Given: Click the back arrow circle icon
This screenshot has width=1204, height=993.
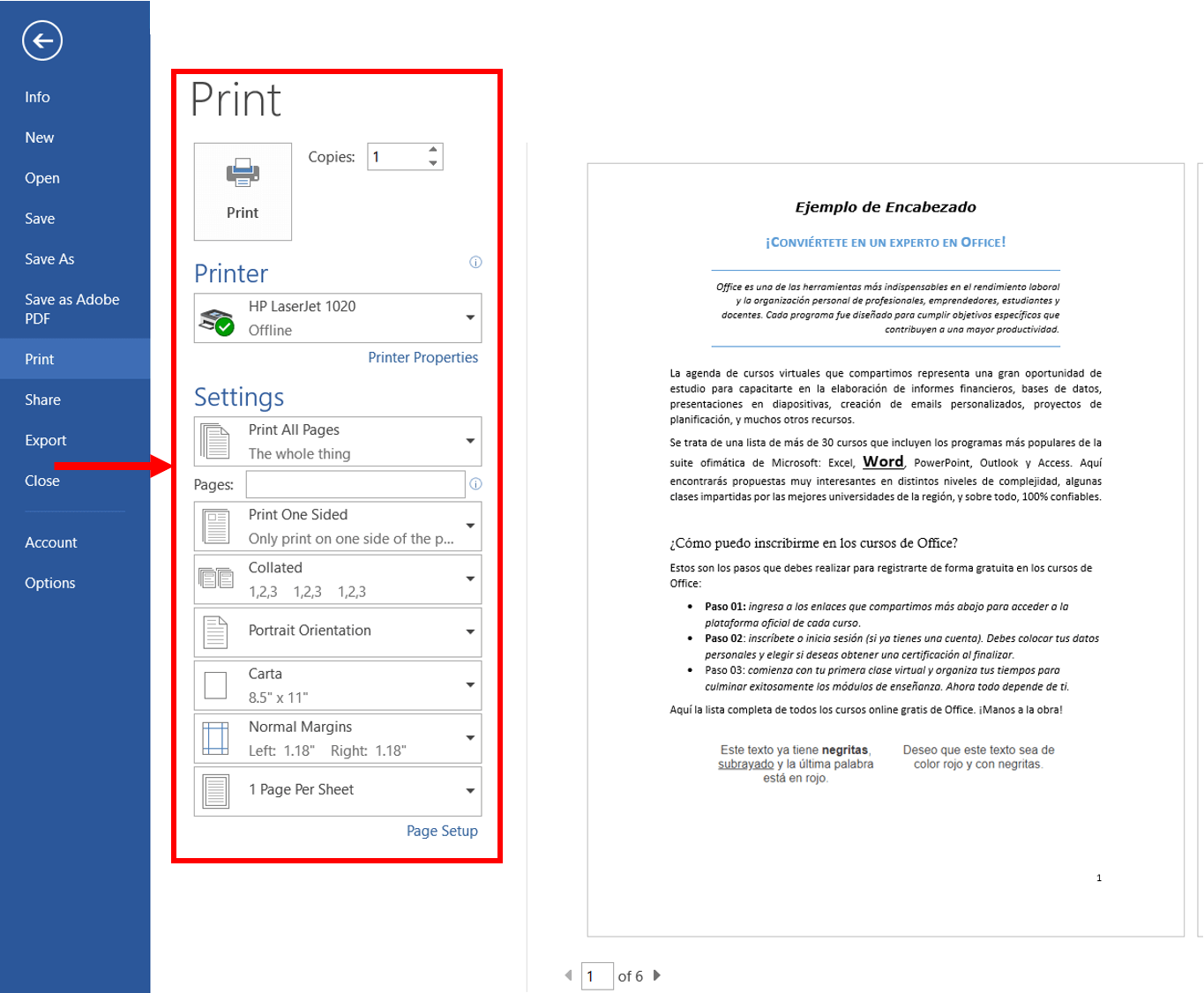Looking at the screenshot, I should point(42,41).
